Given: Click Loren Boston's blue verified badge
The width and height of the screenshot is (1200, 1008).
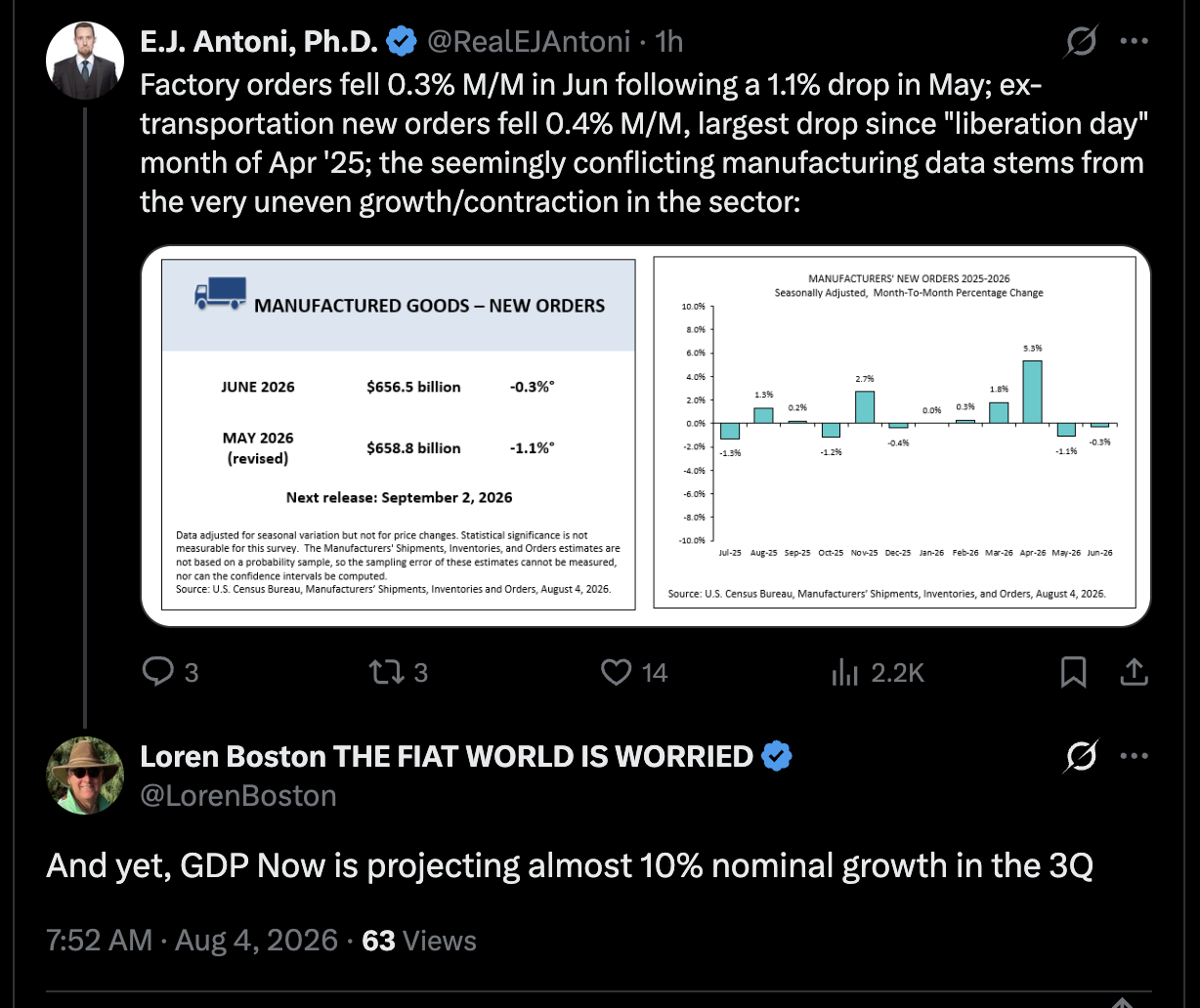Looking at the screenshot, I should coord(777,757).
